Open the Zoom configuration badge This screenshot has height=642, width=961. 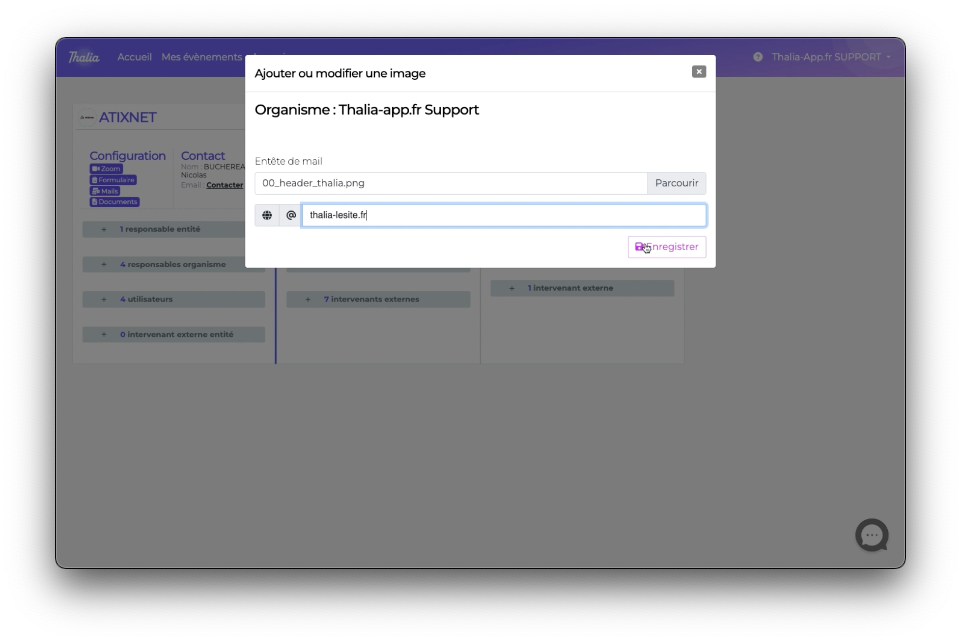(x=106, y=169)
